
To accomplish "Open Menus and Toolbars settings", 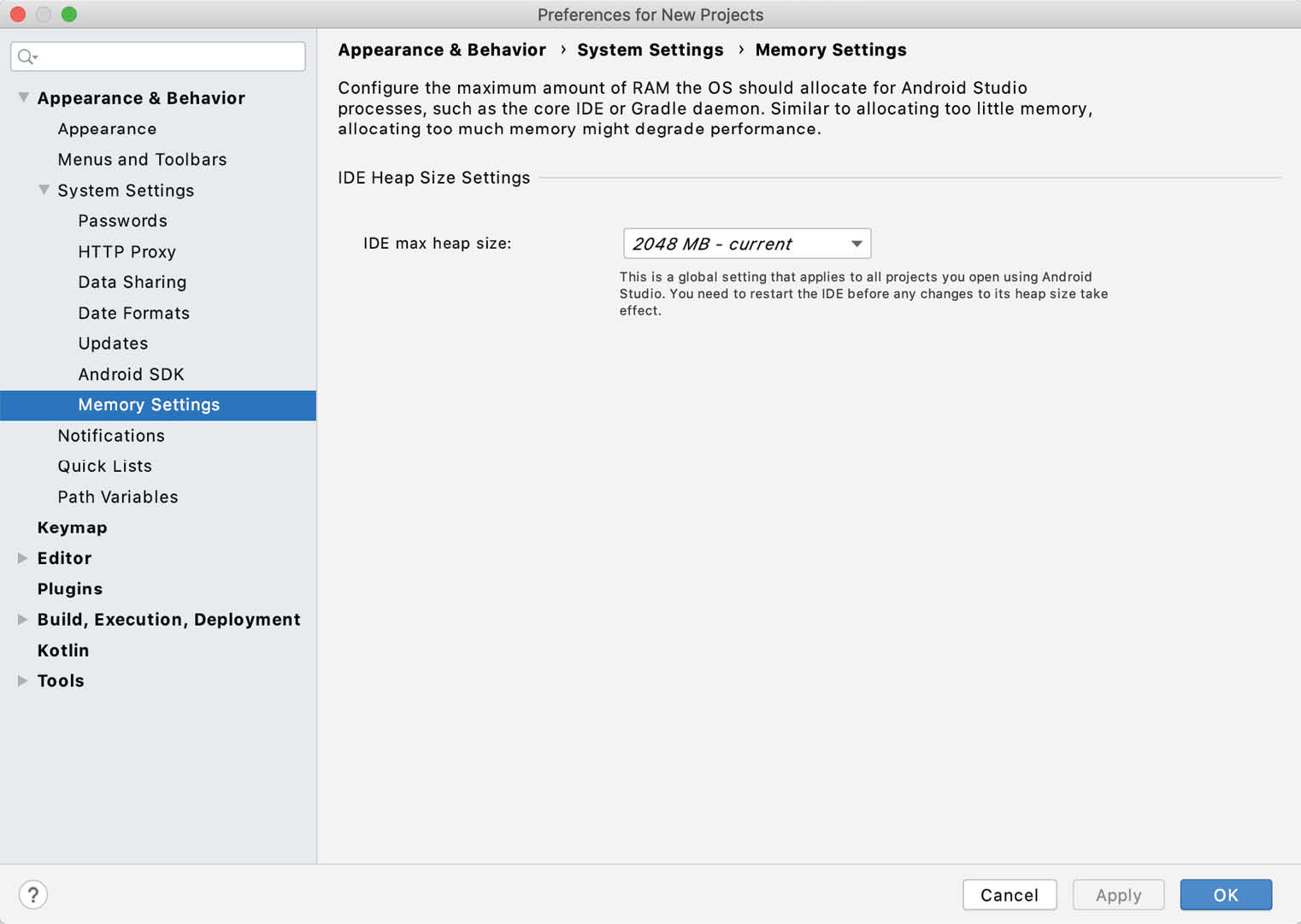I will click(143, 160).
